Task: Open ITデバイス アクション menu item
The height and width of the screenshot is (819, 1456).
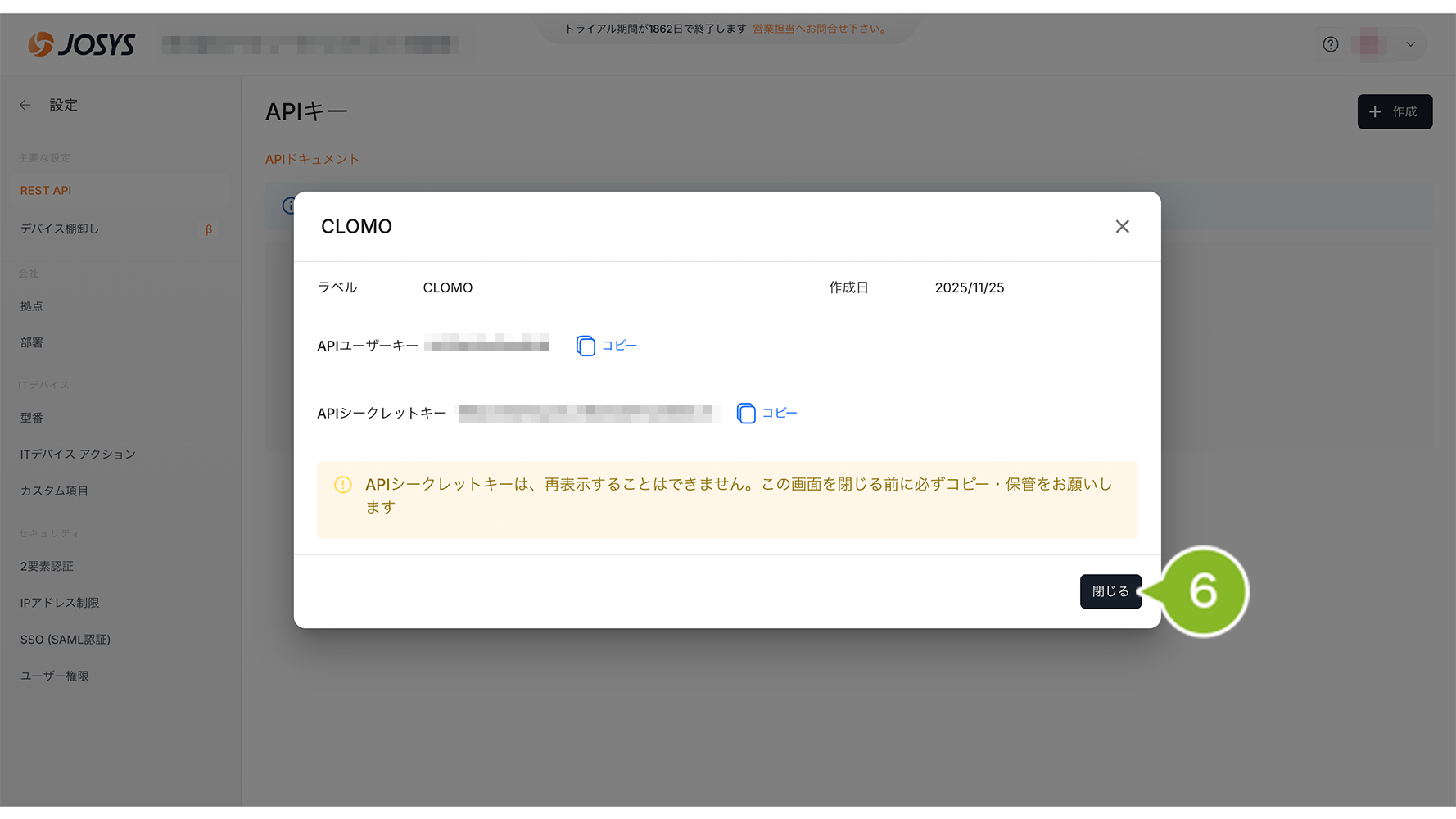Action: coord(78,454)
